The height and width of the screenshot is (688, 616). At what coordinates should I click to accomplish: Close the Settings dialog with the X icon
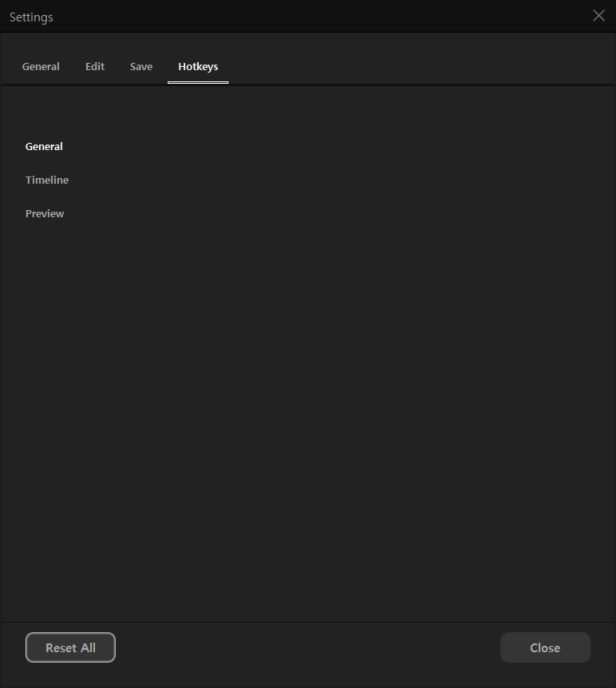(599, 16)
